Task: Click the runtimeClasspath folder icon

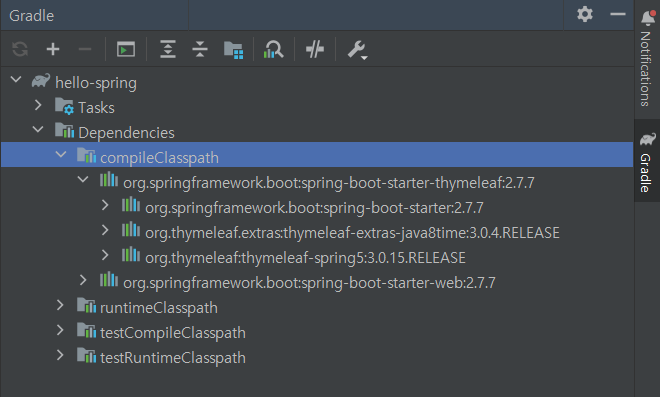Action: pyautogui.click(x=87, y=306)
